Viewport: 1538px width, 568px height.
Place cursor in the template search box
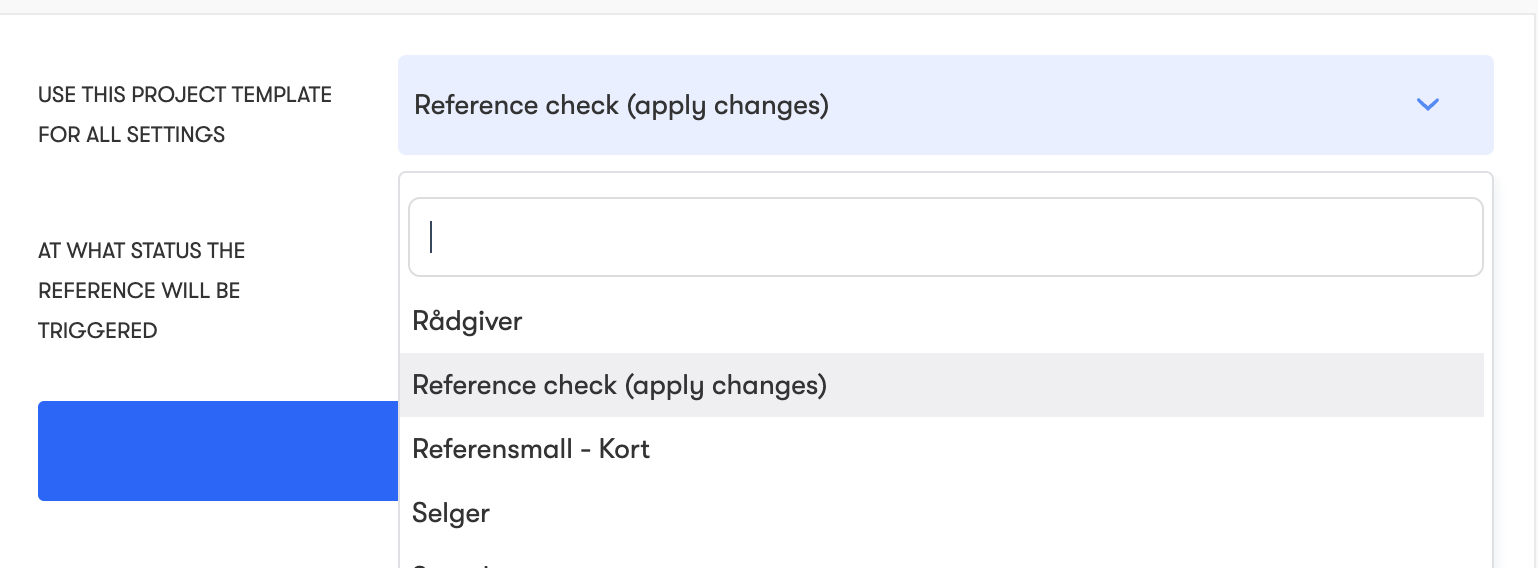pos(945,237)
